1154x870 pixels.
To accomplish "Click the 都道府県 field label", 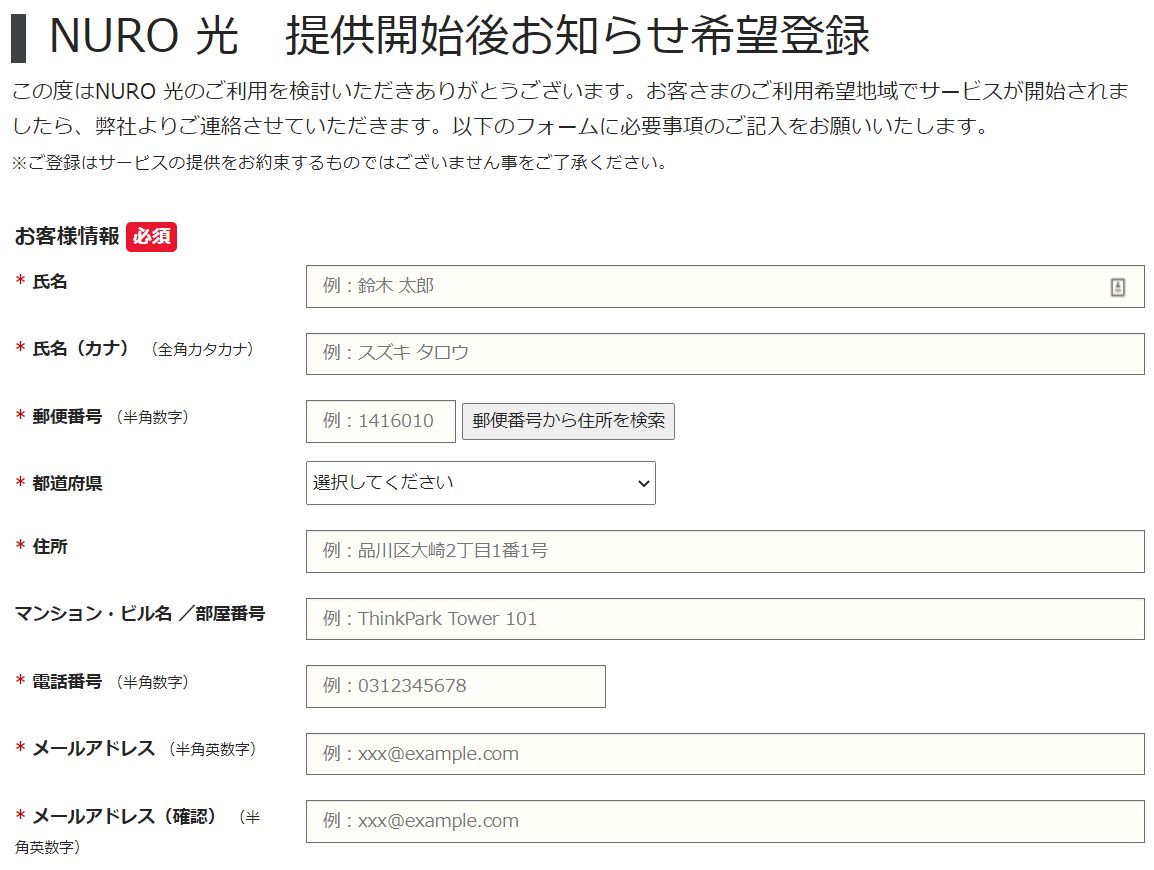I will pyautogui.click(x=67, y=483).
